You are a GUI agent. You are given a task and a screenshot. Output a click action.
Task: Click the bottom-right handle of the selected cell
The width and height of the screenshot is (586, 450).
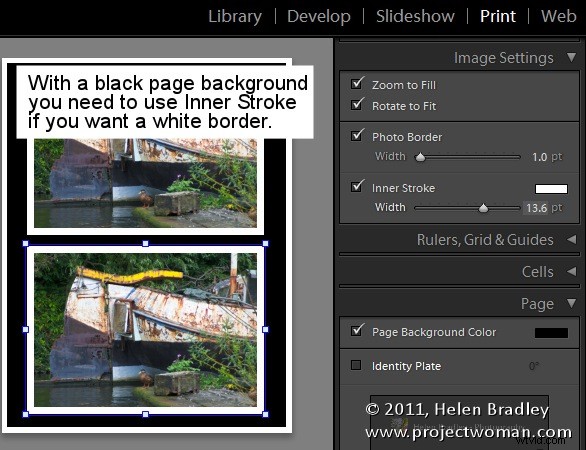(265, 414)
